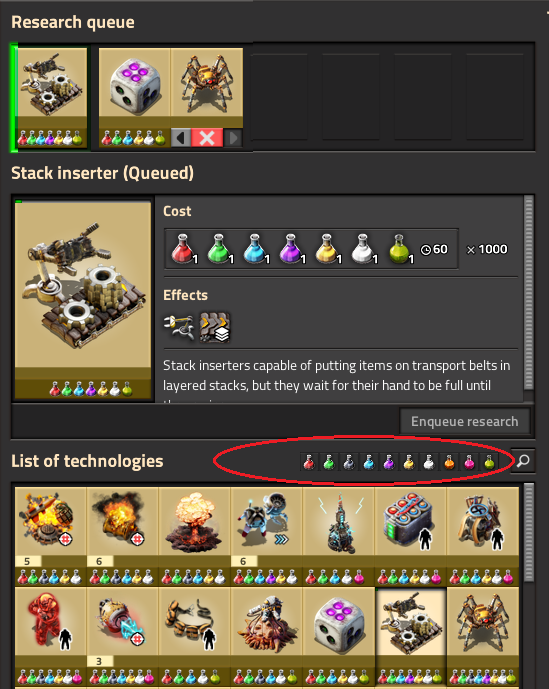The image size is (549, 689).
Task: Open the Stack inserter item effect icon
Action: pyautogui.click(x=178, y=327)
